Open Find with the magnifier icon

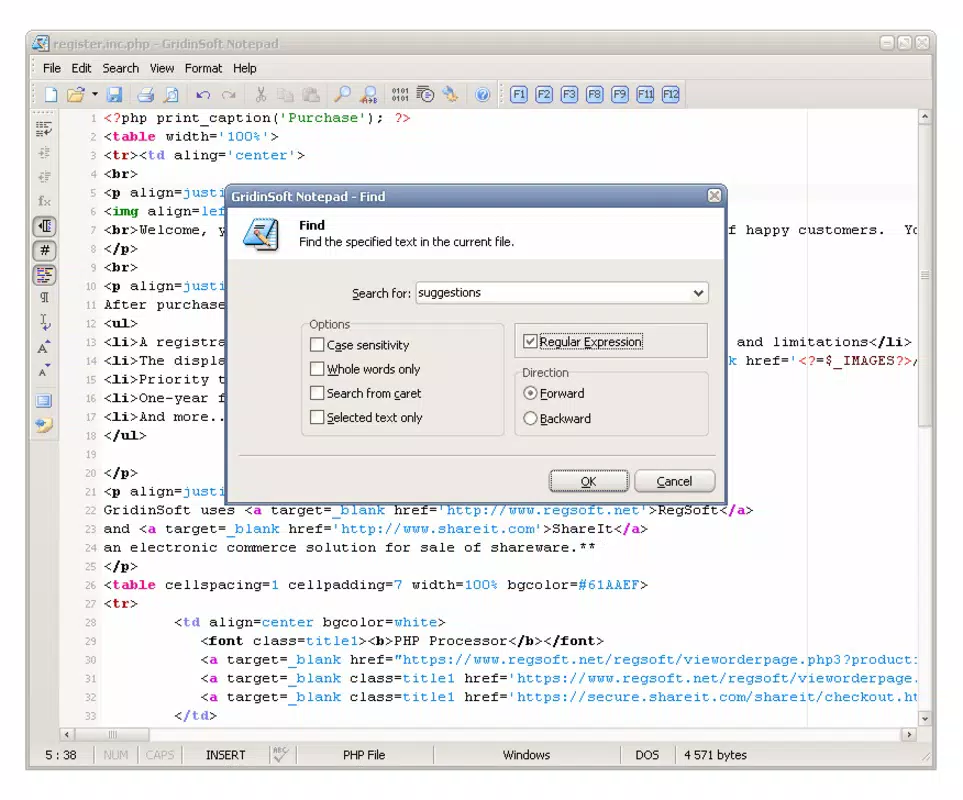click(342, 94)
